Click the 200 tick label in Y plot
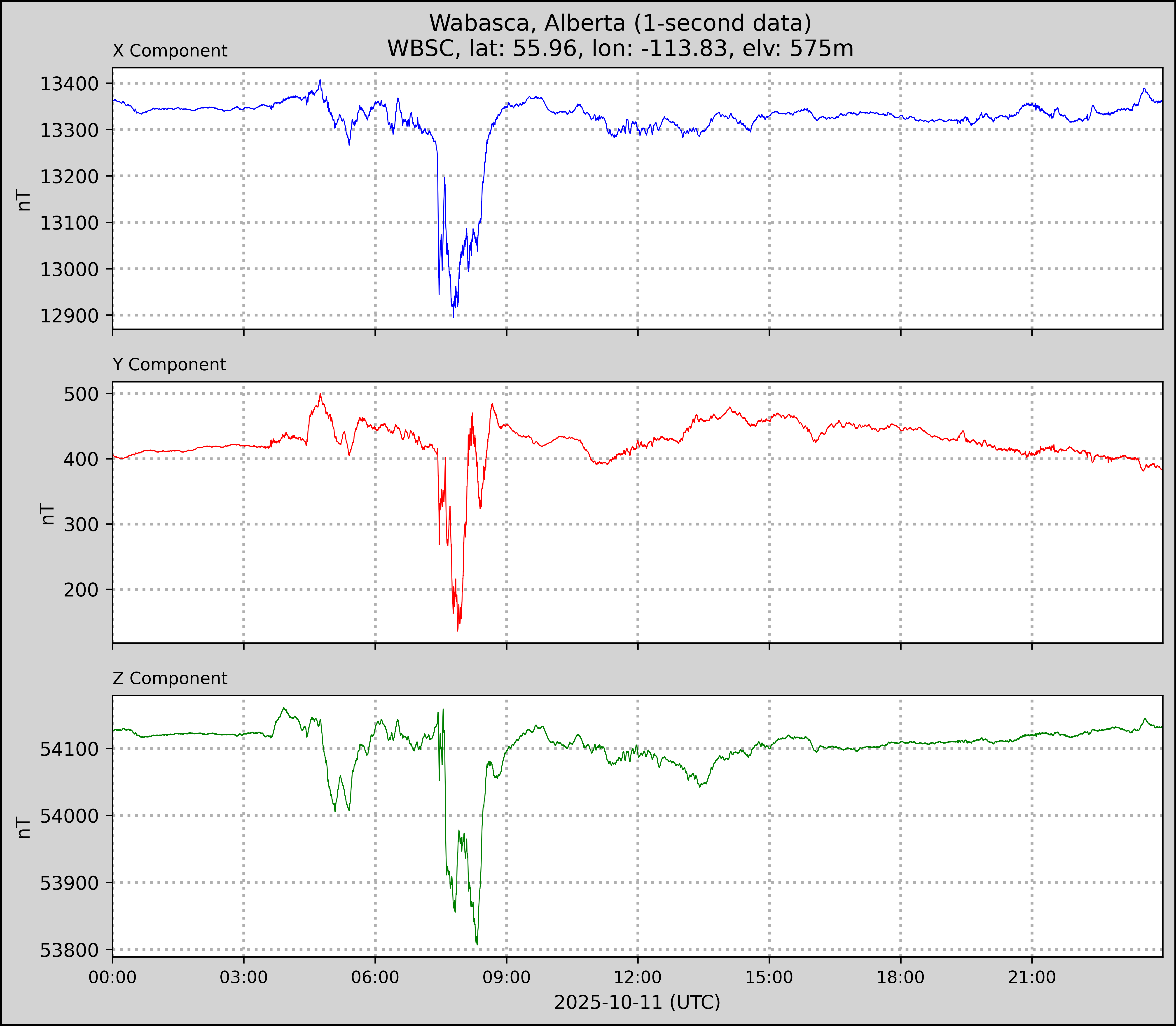The width and height of the screenshot is (1176, 1026). tap(81, 590)
